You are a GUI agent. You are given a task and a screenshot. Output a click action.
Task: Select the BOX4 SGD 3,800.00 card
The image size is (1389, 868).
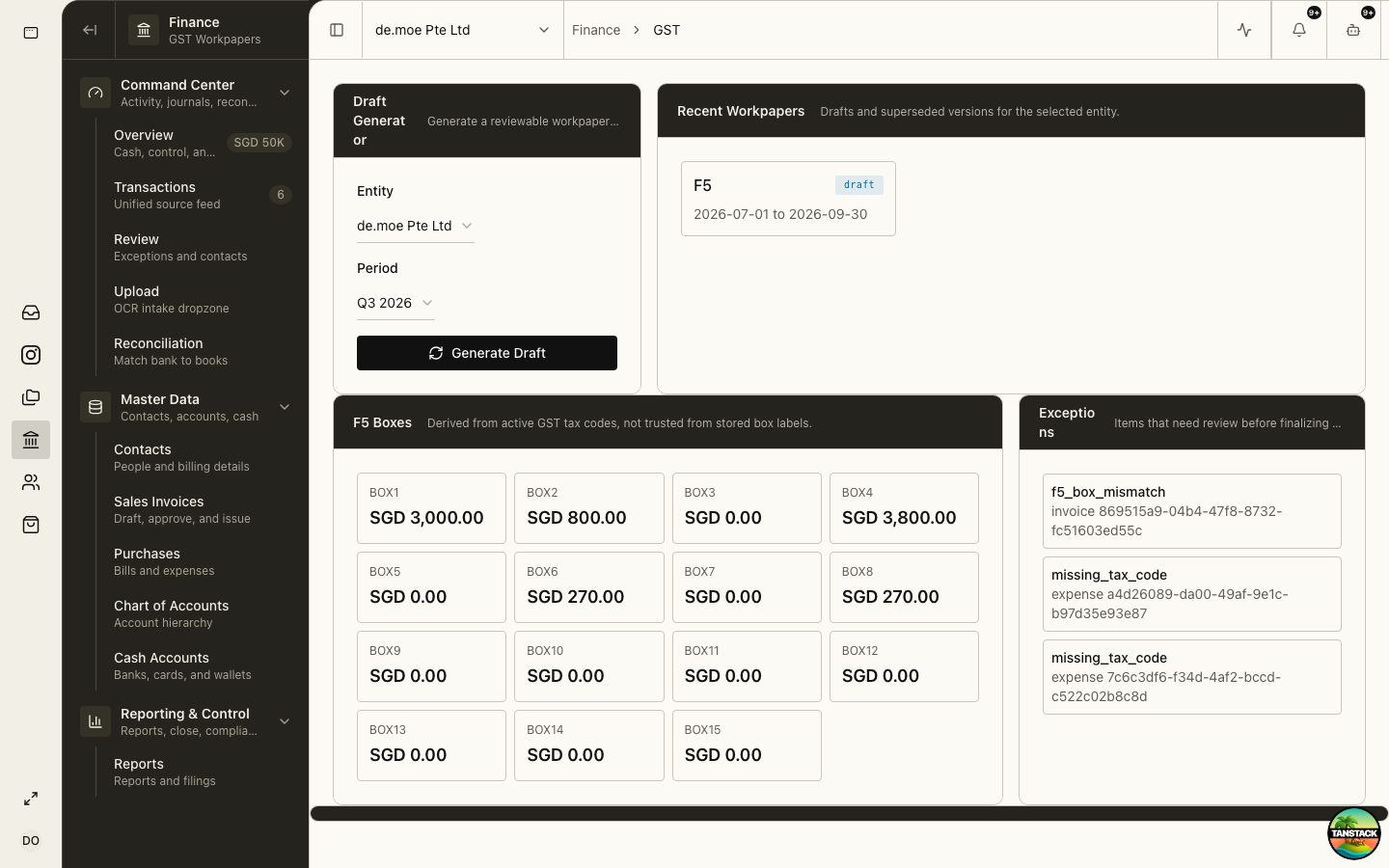point(904,508)
